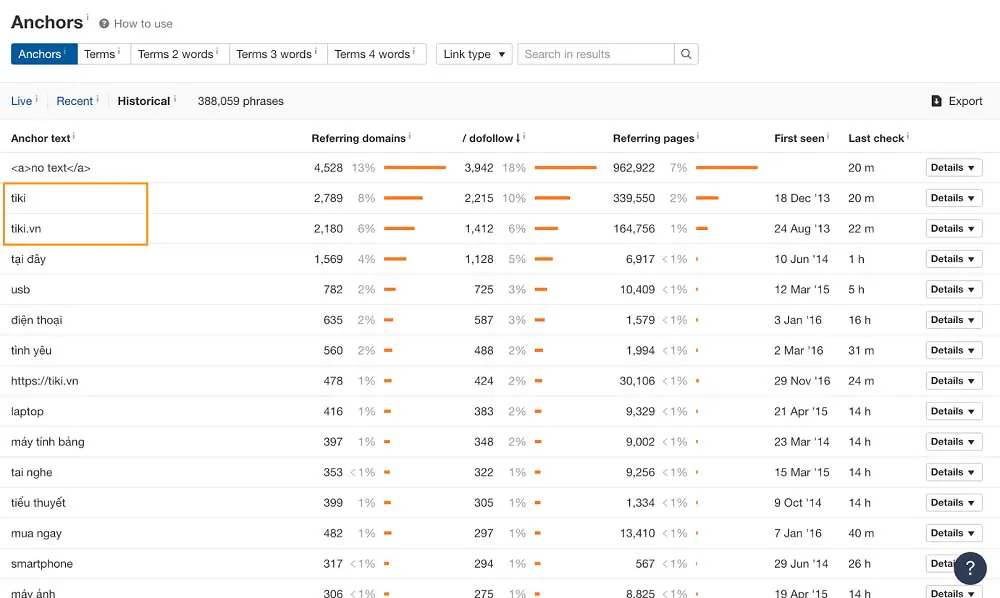The width and height of the screenshot is (1000, 598).
Task: Click the Export download icon
Action: tap(936, 101)
